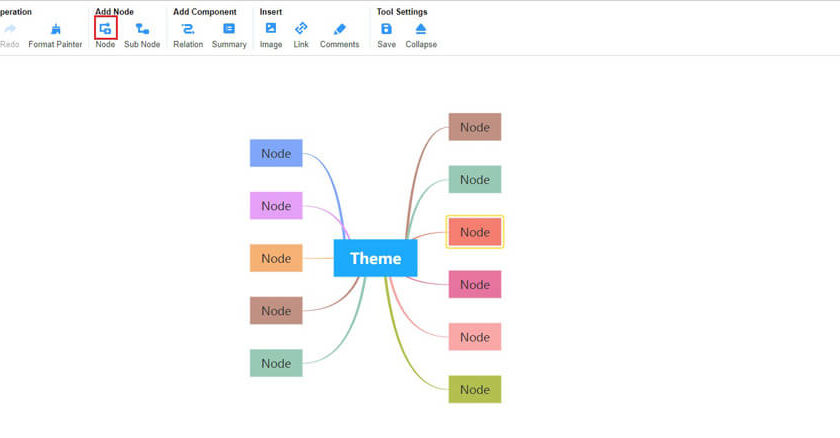Select the central Theme node
The width and height of the screenshot is (840, 438).
point(375,258)
